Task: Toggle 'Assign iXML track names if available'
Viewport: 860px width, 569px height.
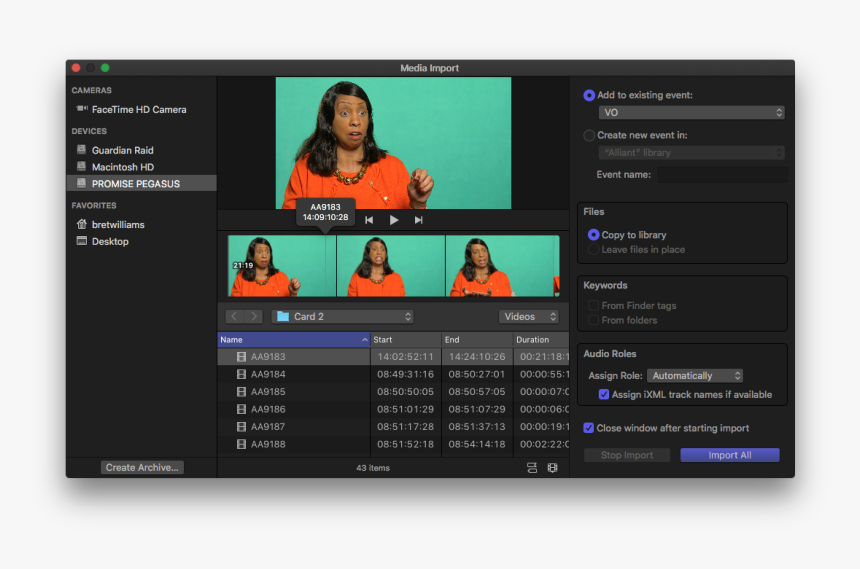Action: (604, 395)
